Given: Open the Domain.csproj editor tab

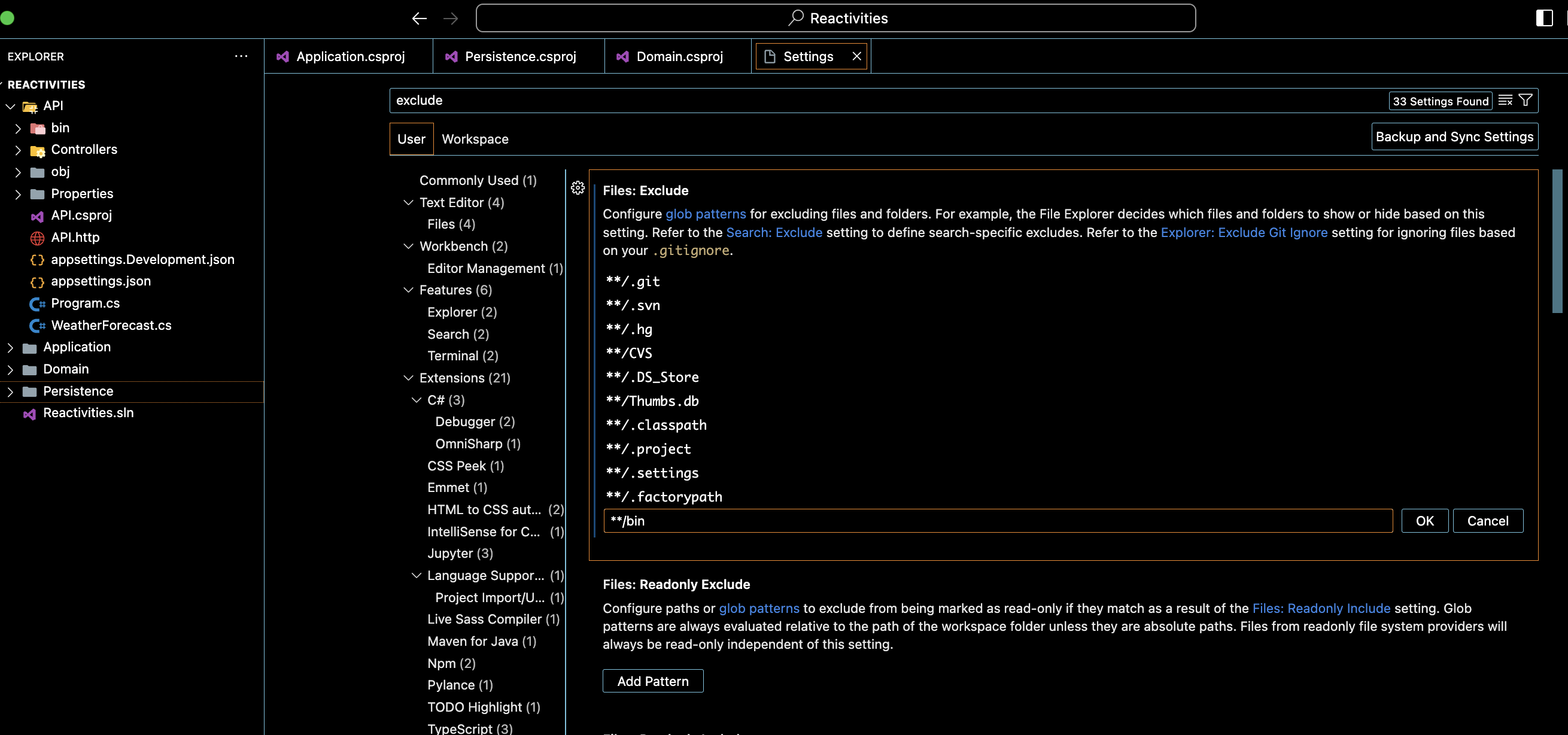Looking at the screenshot, I should point(679,56).
